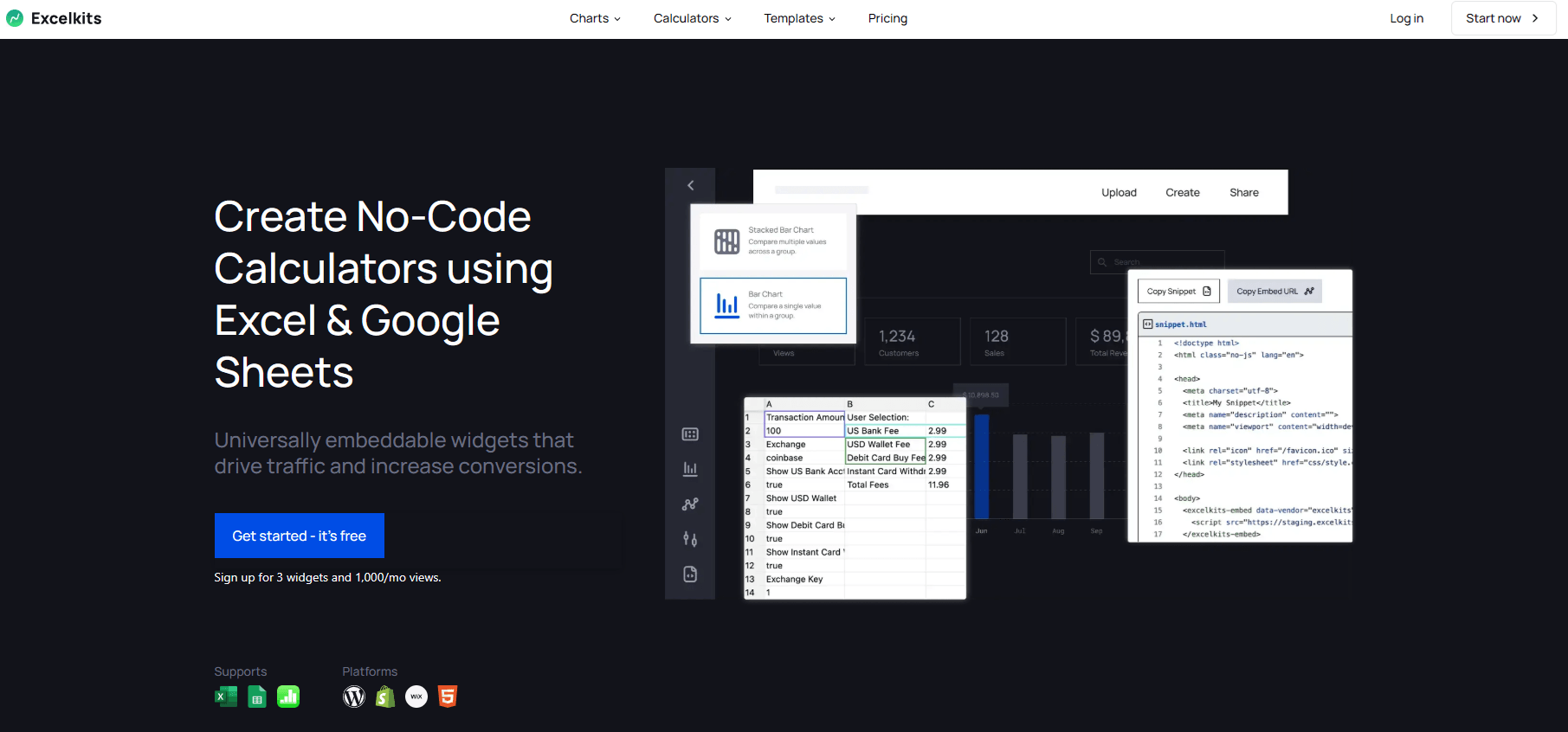Click the Stacked Bar Chart icon
This screenshot has width=1568, height=732.
(x=726, y=241)
